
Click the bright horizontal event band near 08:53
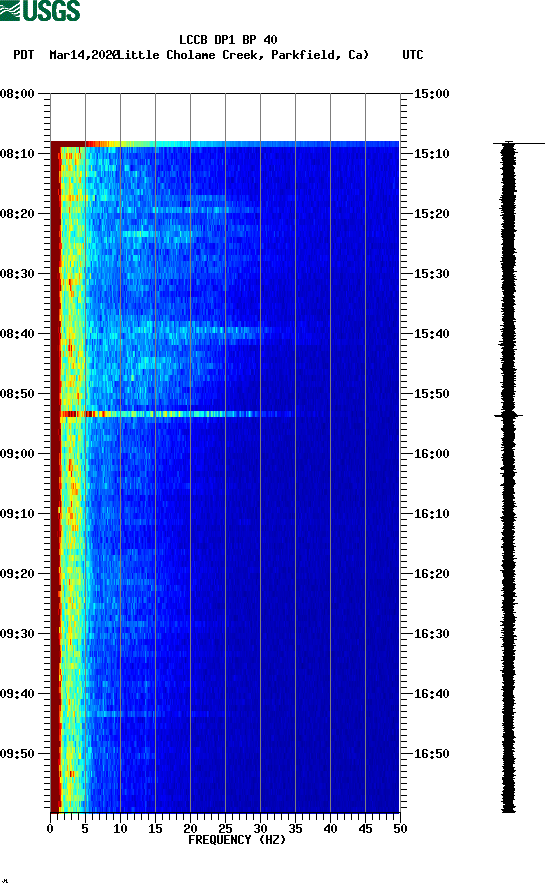click(x=176, y=414)
